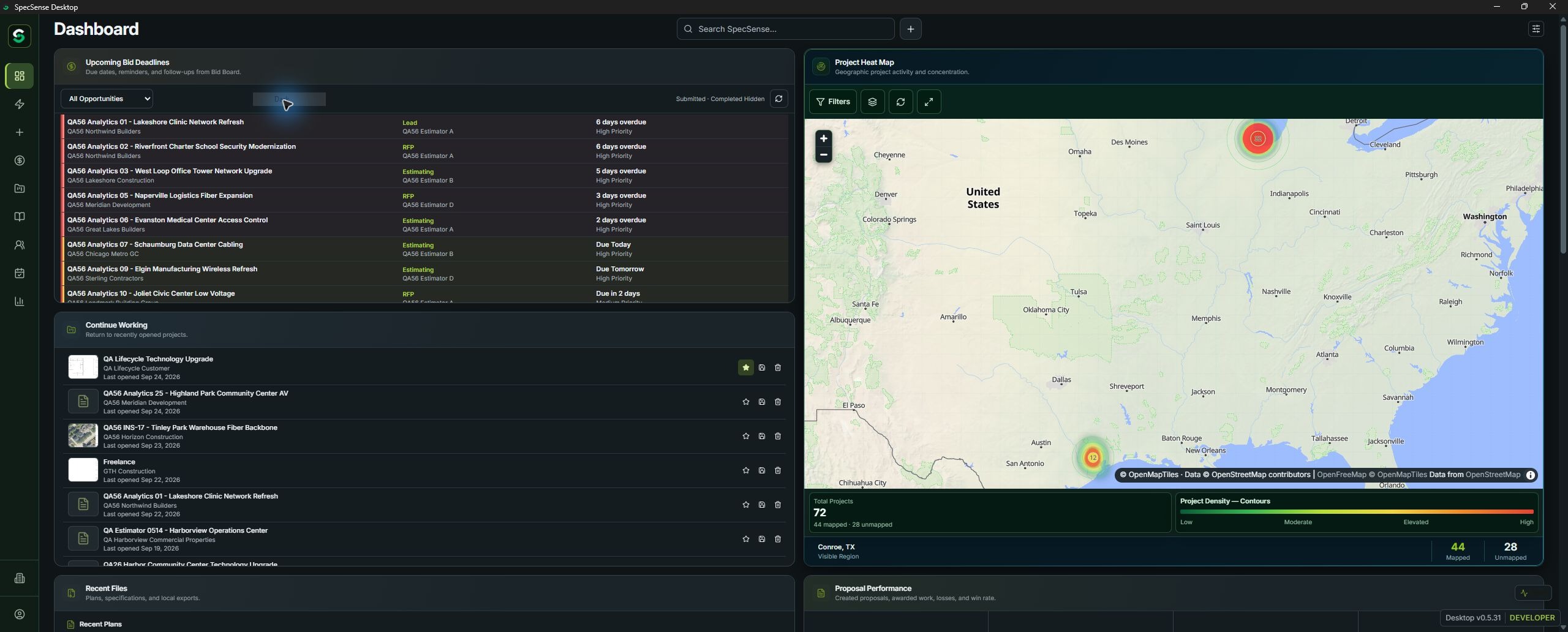This screenshot has width=1568, height=632.
Task: Open the OpenFreeMap attribution link
Action: pos(1341,475)
